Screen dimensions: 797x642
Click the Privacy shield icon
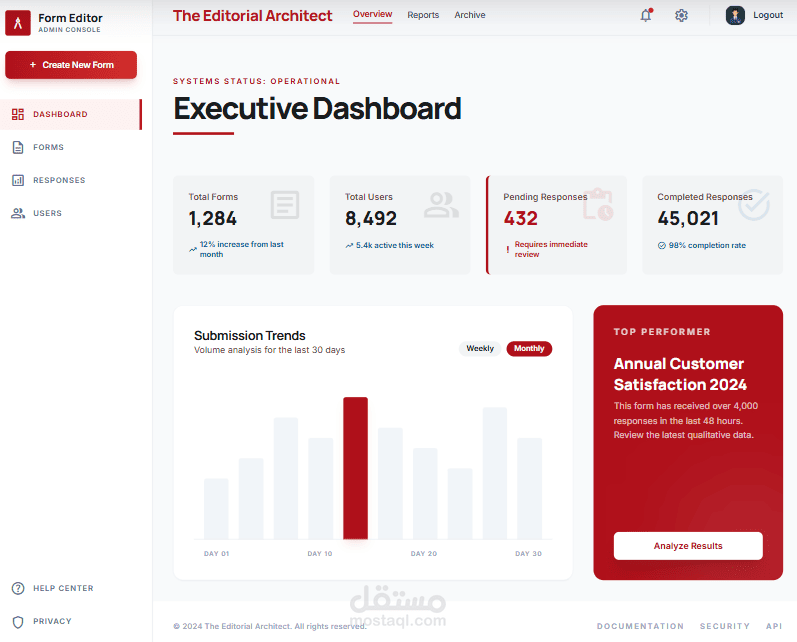(18, 622)
